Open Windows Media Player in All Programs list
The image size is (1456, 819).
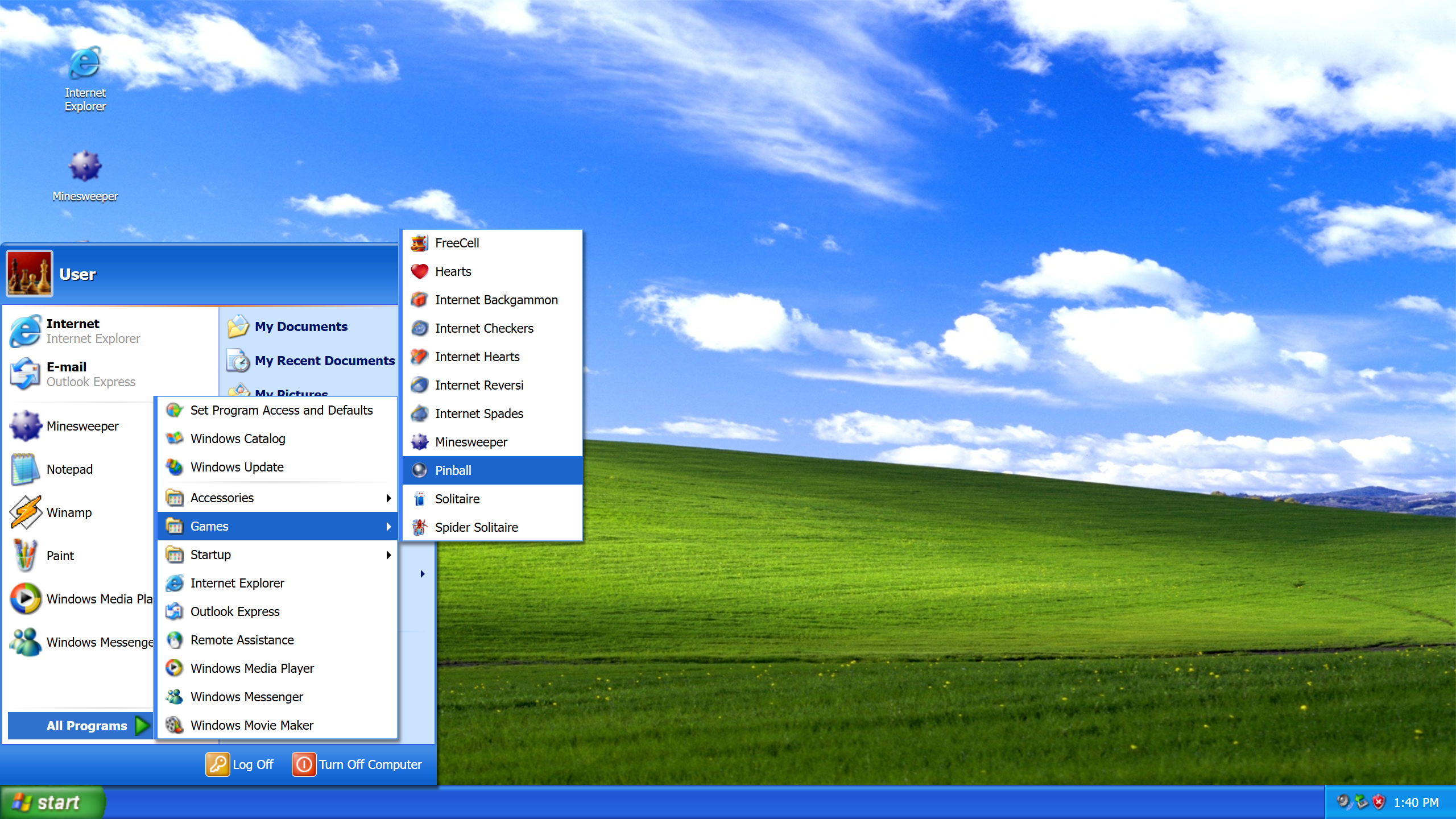click(277, 668)
